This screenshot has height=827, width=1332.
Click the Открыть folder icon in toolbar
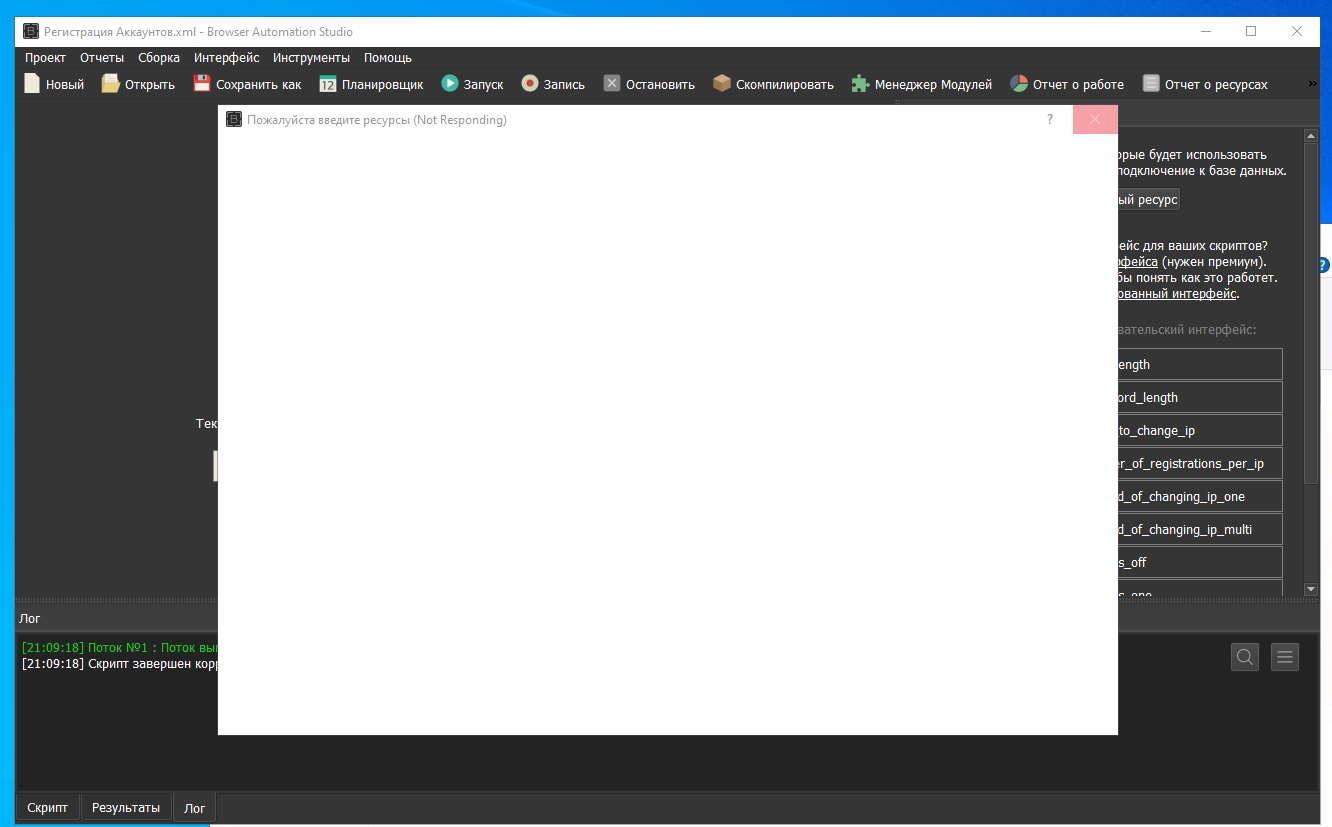click(110, 84)
